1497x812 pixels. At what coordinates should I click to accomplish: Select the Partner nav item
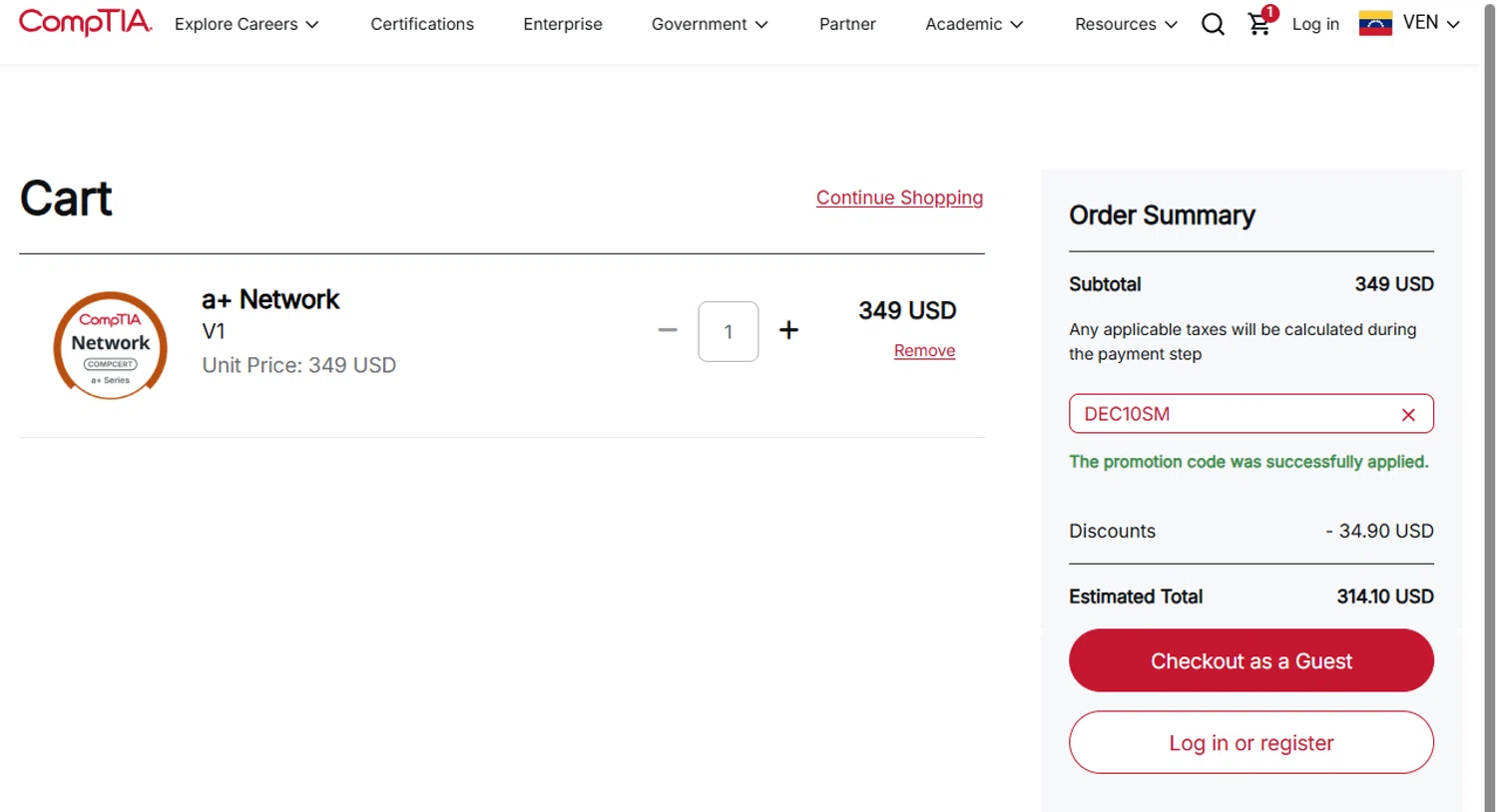(x=847, y=24)
